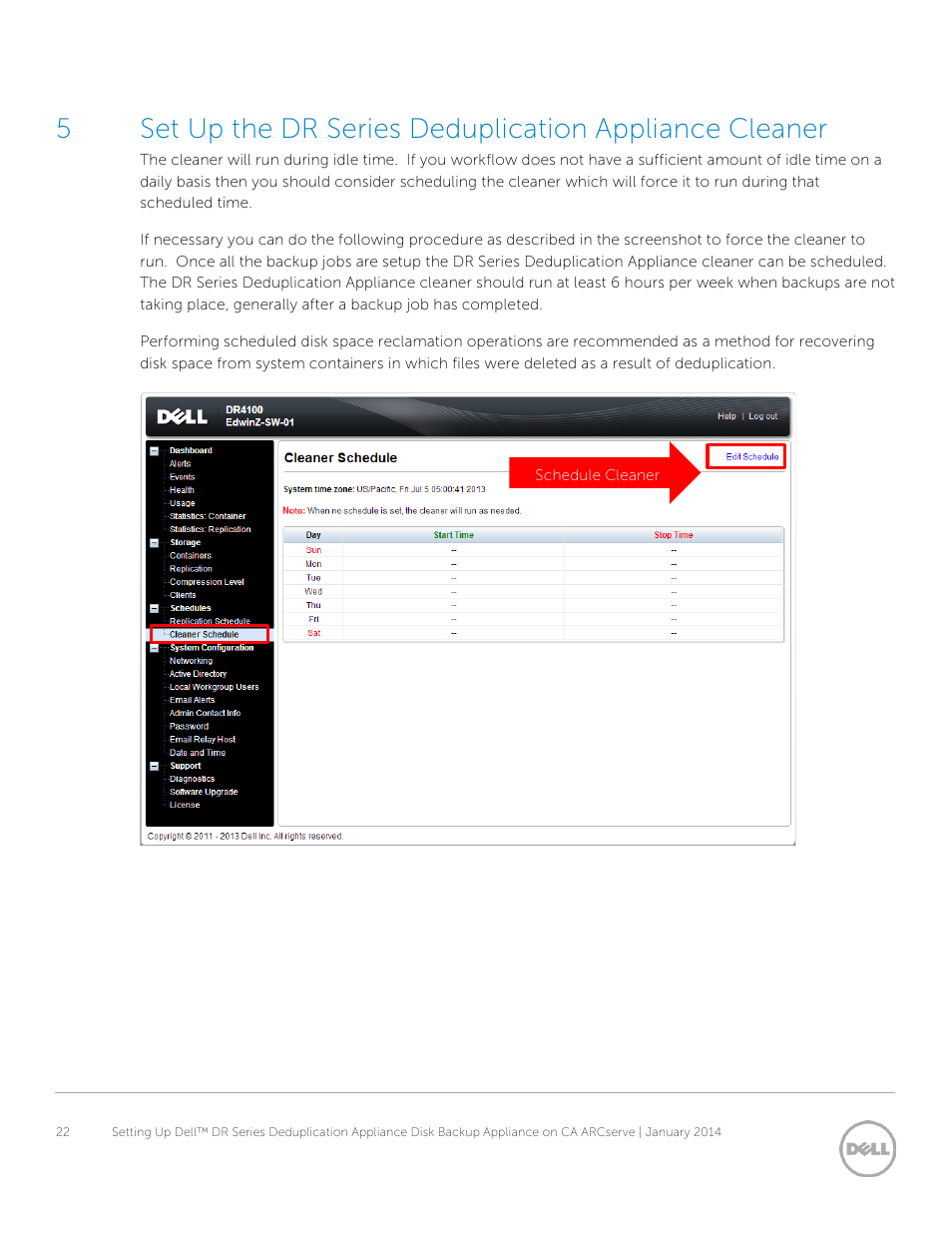Select Events in the sidebar
952x1233 pixels.
(182, 477)
